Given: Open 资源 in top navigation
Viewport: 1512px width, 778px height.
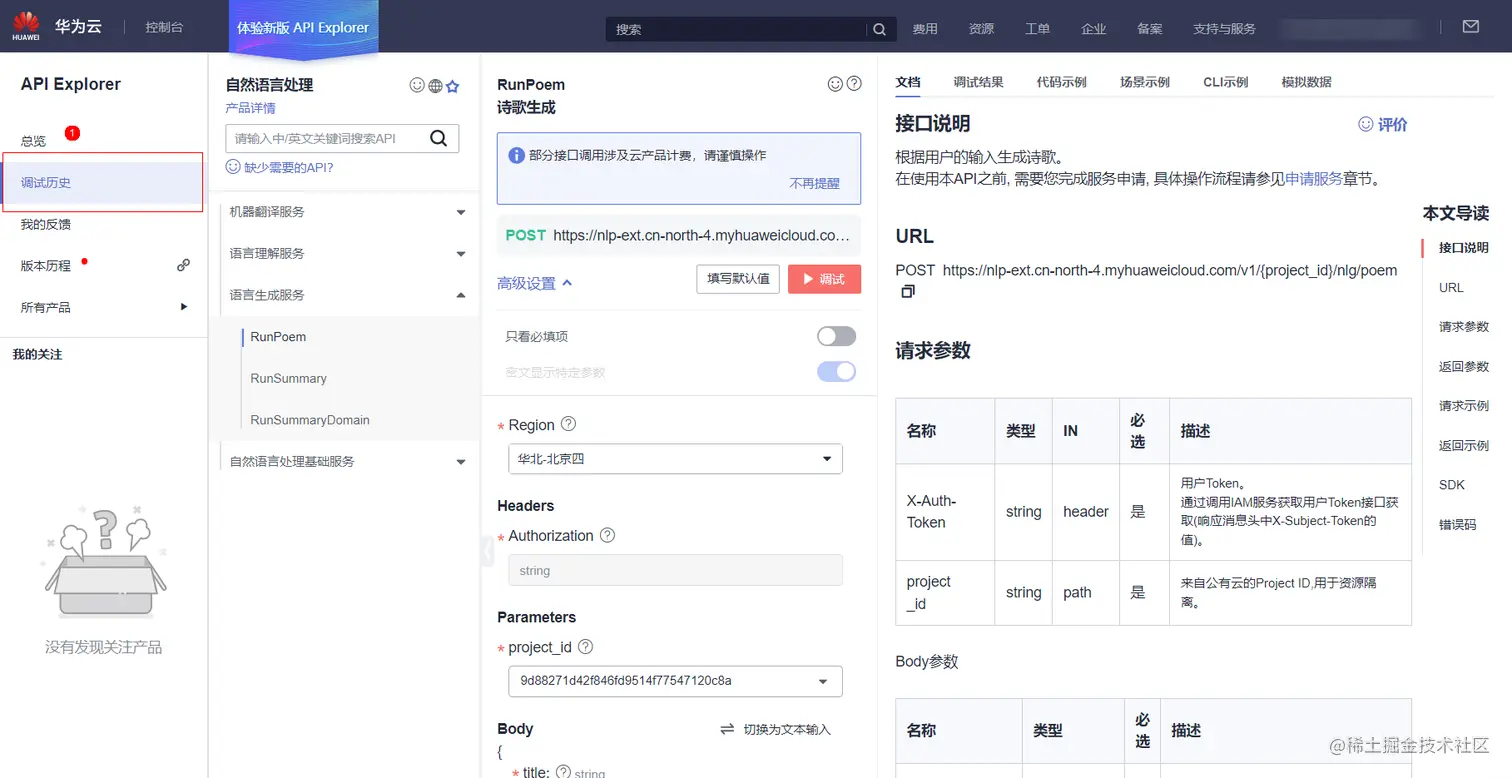Looking at the screenshot, I should coord(981,29).
